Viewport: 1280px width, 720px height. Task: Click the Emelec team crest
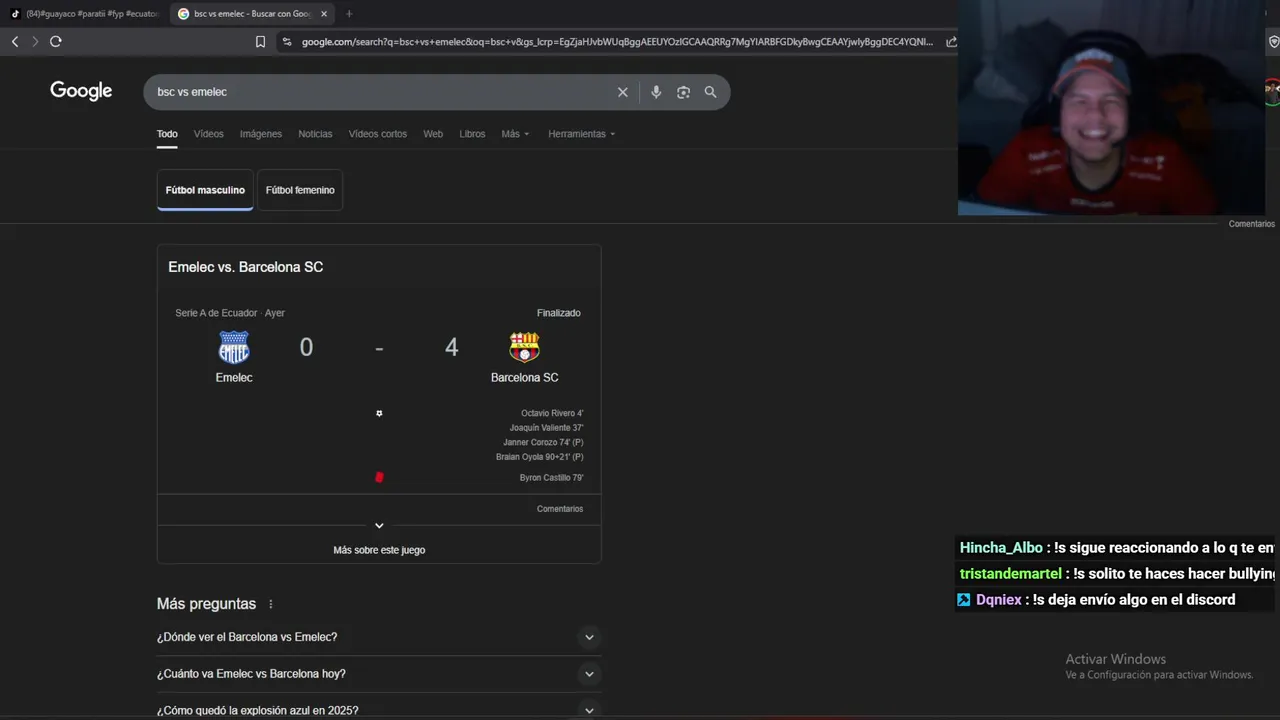click(234, 348)
